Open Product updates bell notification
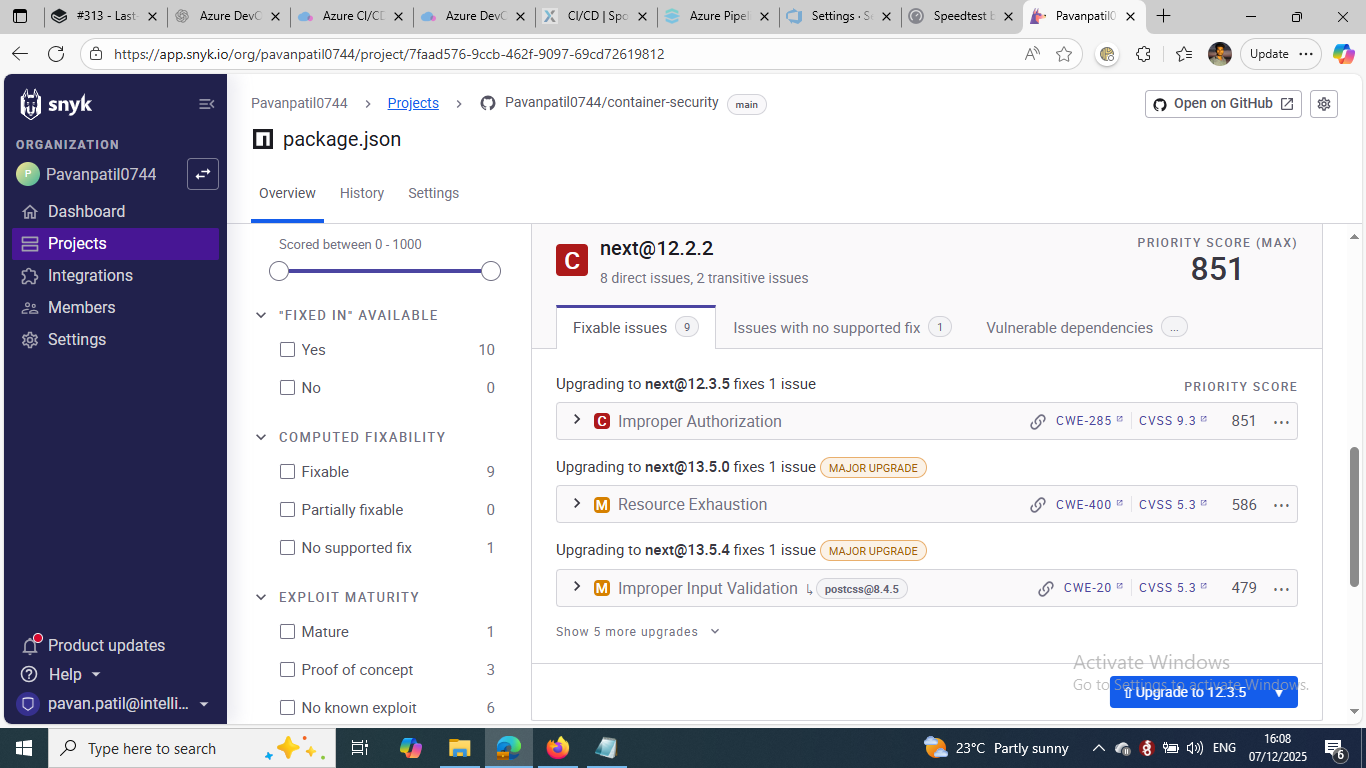The height and width of the screenshot is (768, 1366). click(x=30, y=645)
